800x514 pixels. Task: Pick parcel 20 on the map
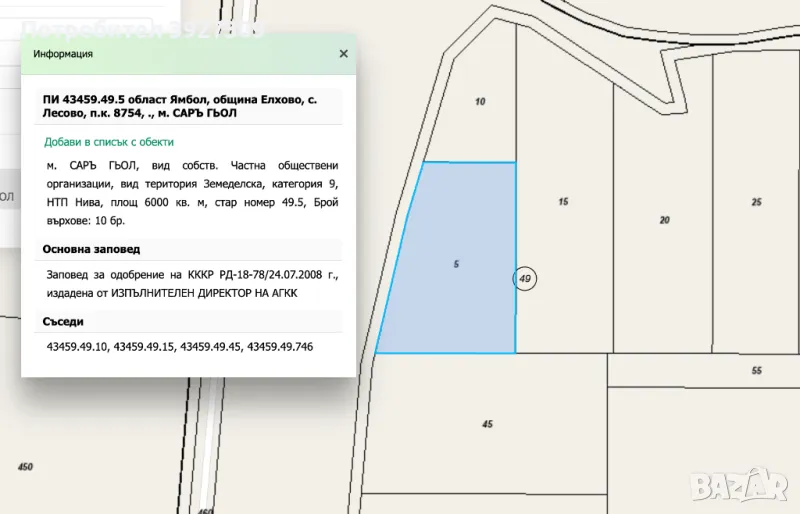(664, 219)
